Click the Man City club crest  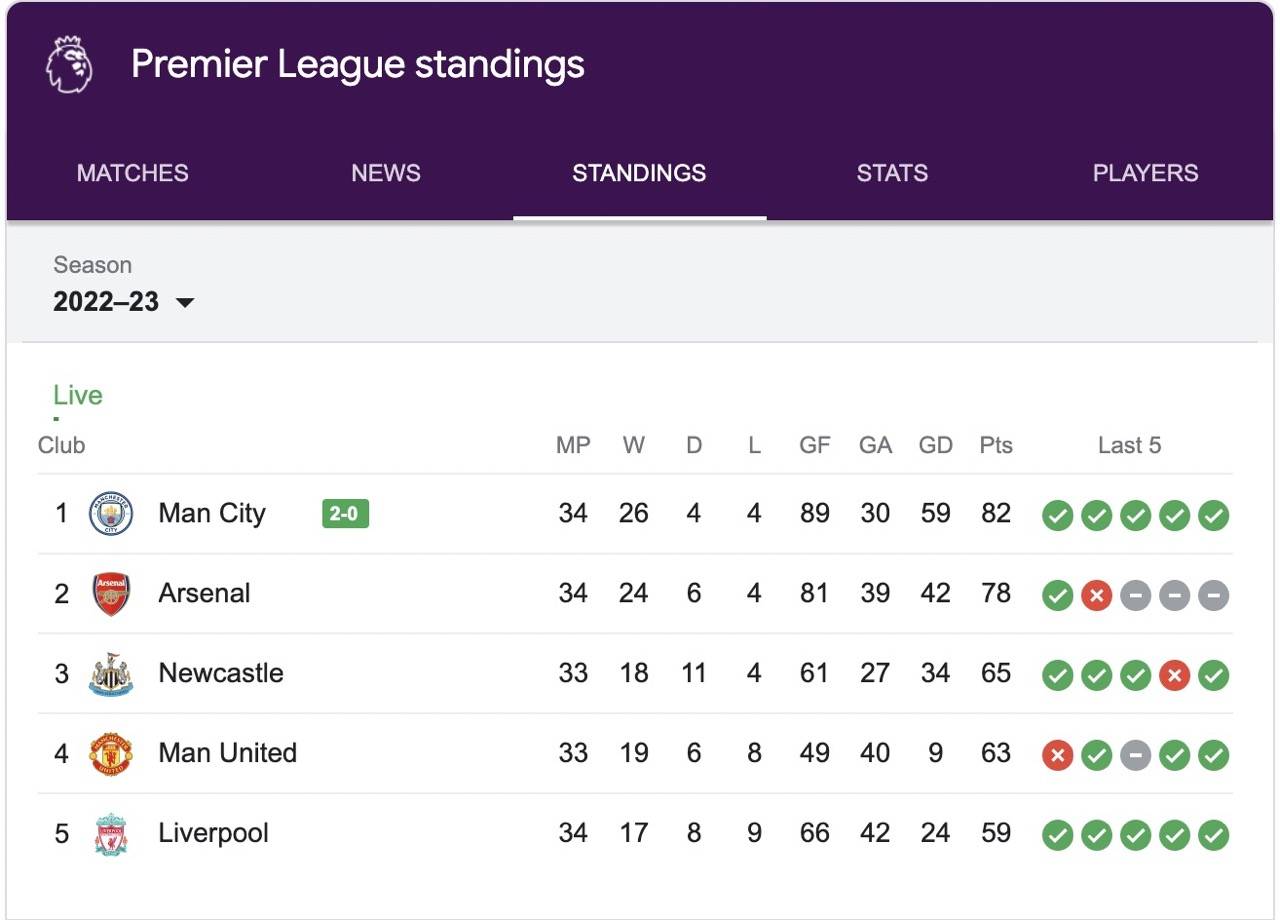pyautogui.click(x=110, y=514)
